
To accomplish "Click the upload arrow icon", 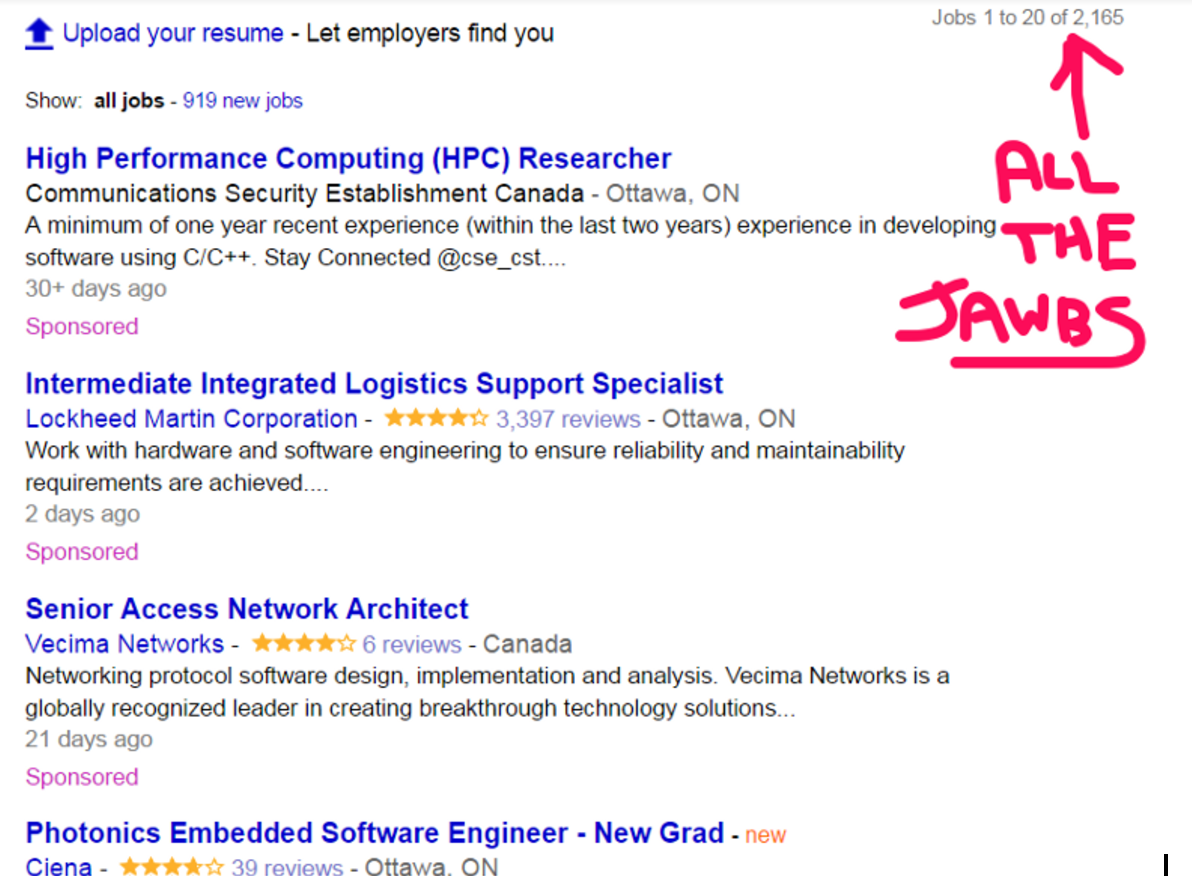I will (38, 34).
